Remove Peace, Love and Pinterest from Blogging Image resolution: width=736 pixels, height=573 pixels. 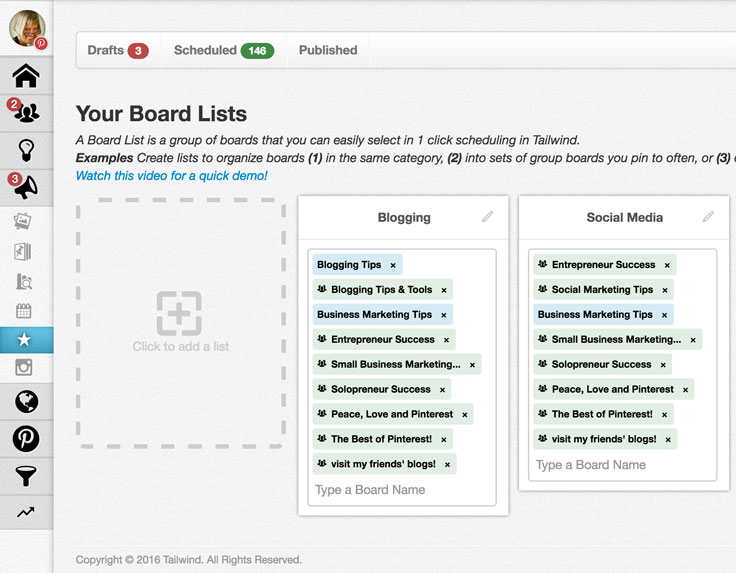[465, 414]
